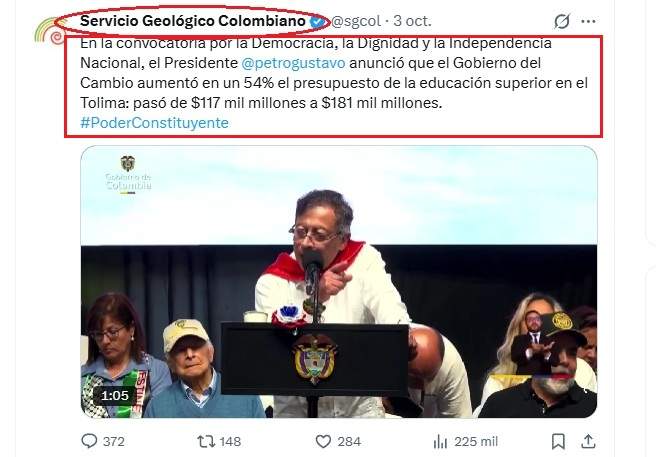Click the Grok circle-slash icon
This screenshot has width=656, height=457.
pyautogui.click(x=562, y=21)
